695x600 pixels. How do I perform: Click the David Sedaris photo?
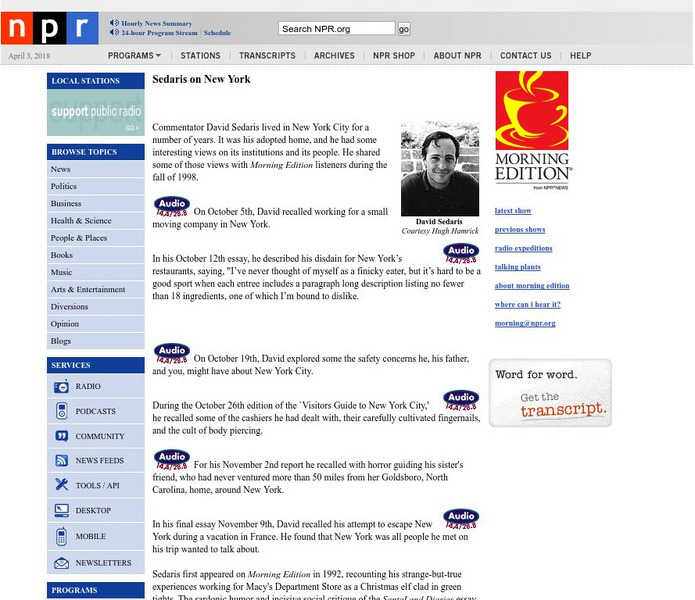pos(440,168)
